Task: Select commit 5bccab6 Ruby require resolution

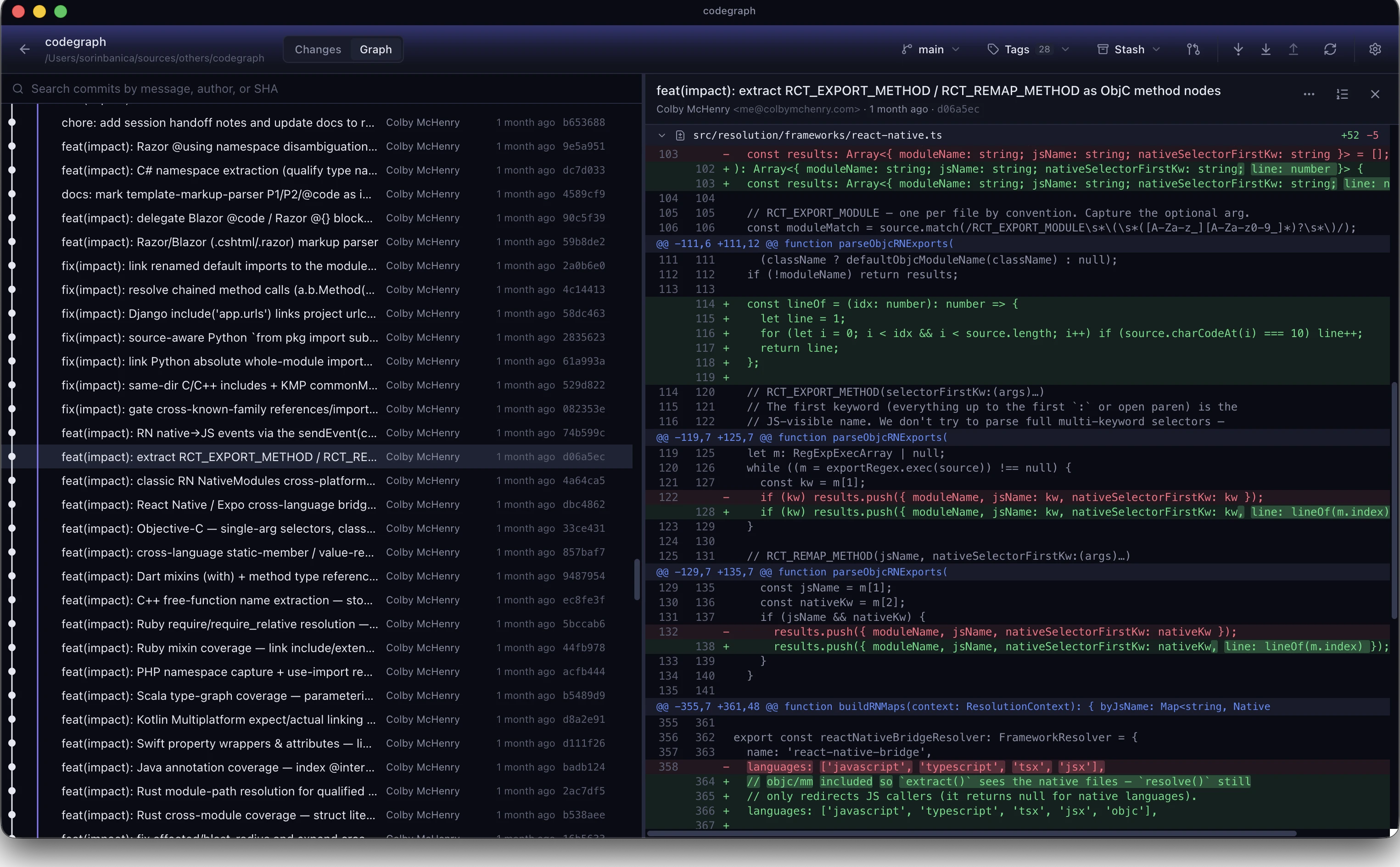Action: tap(316, 624)
